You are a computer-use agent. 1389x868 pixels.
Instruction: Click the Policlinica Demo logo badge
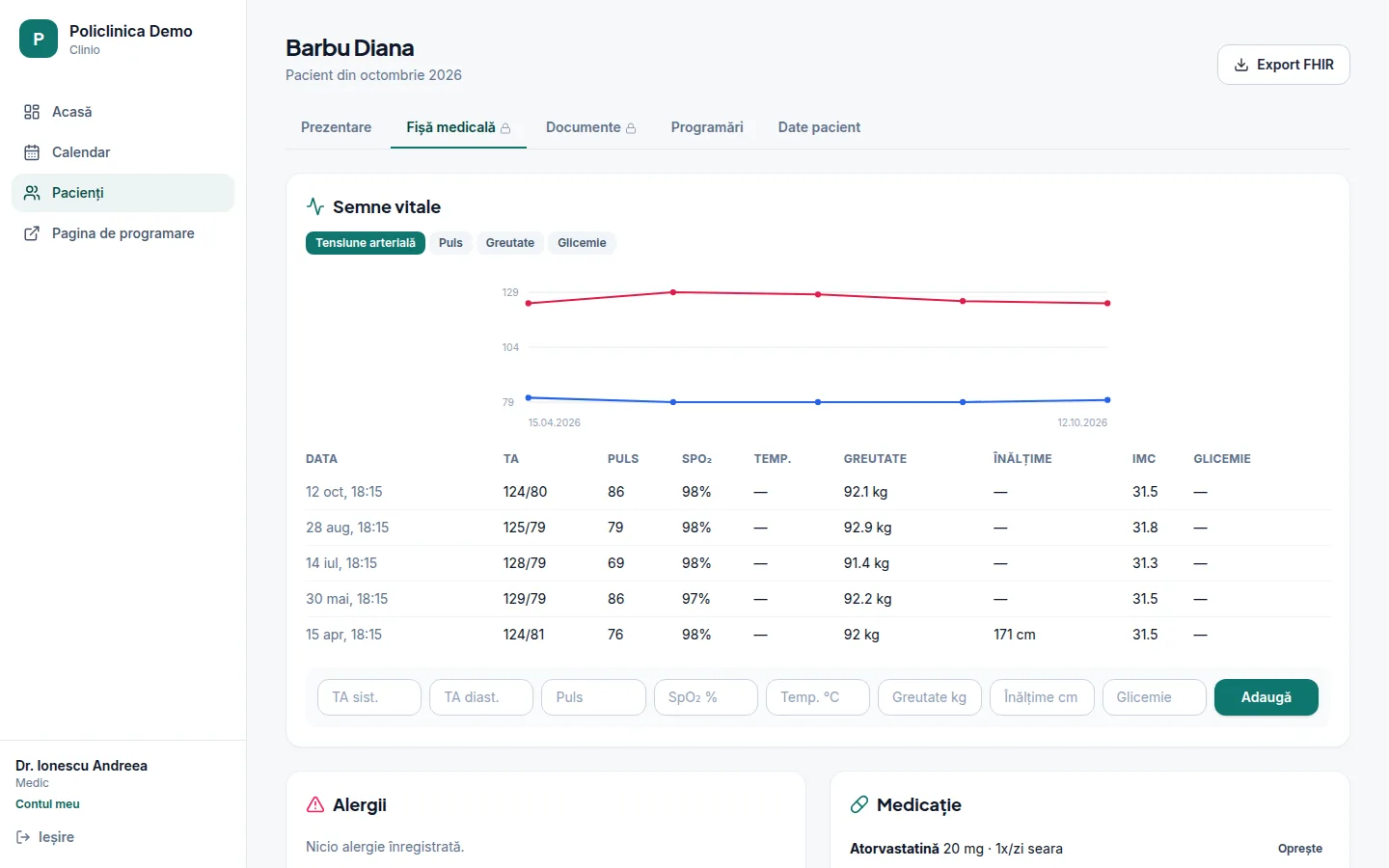(39, 39)
